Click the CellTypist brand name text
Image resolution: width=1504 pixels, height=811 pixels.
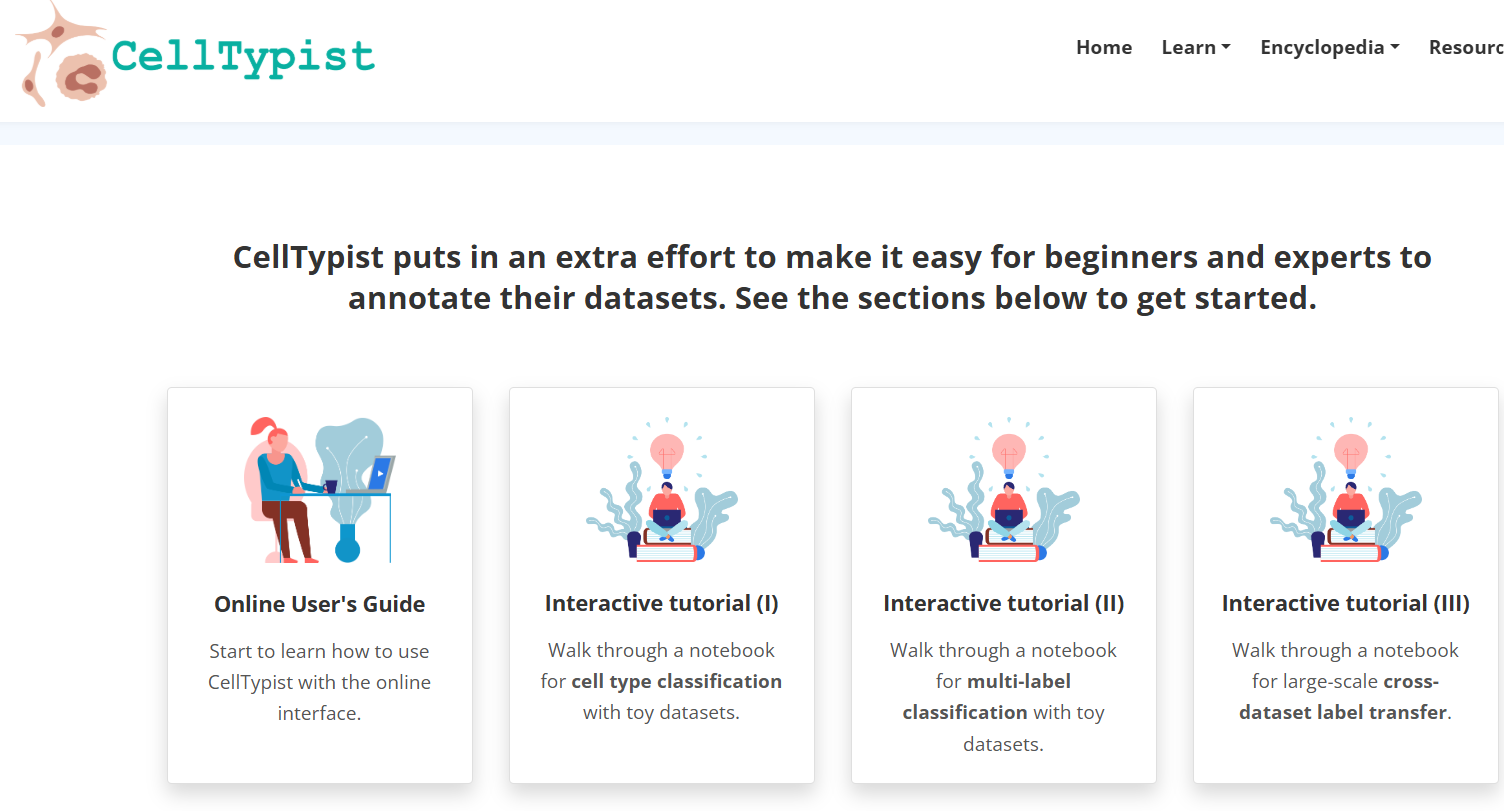tap(243, 56)
